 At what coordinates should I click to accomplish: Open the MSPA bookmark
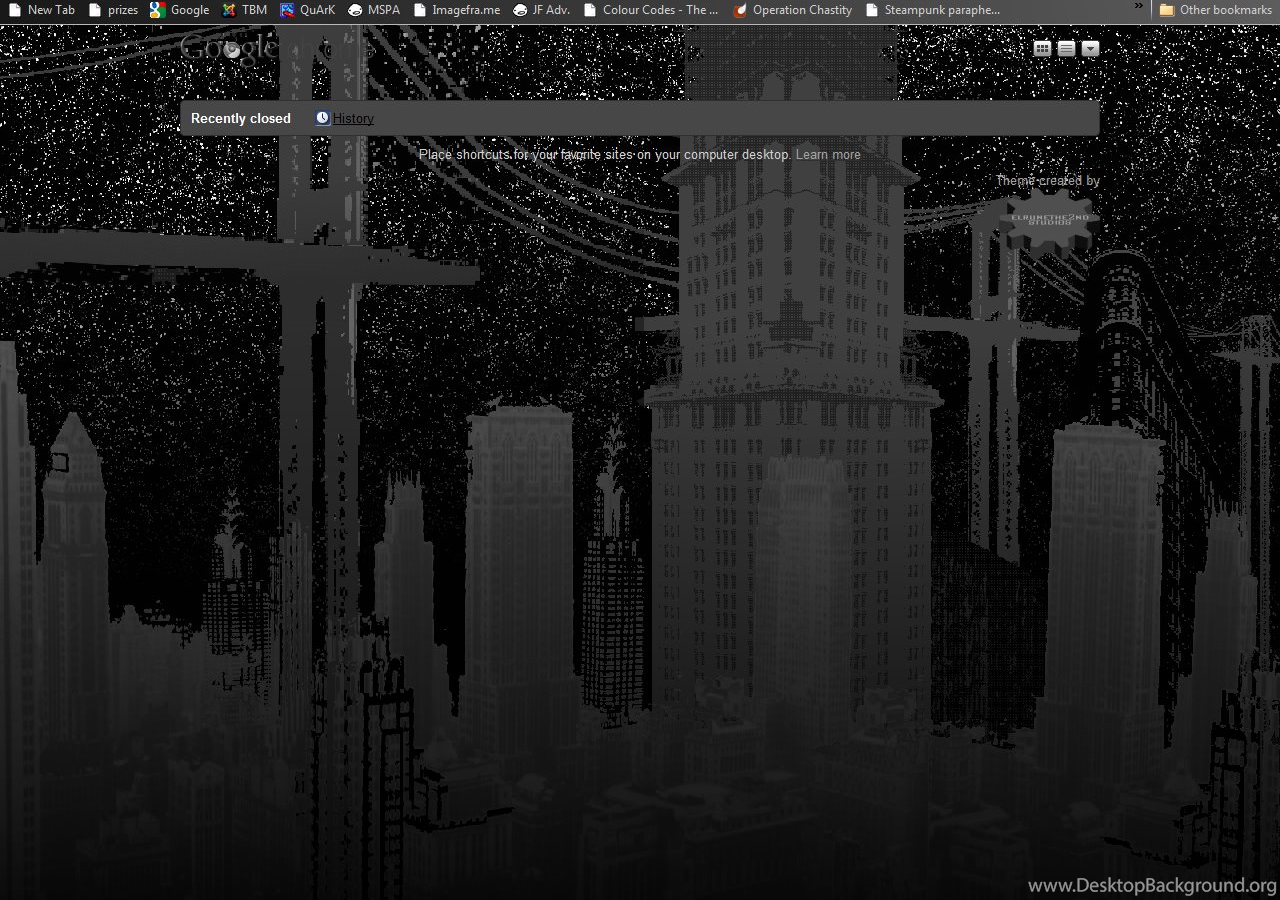click(374, 10)
